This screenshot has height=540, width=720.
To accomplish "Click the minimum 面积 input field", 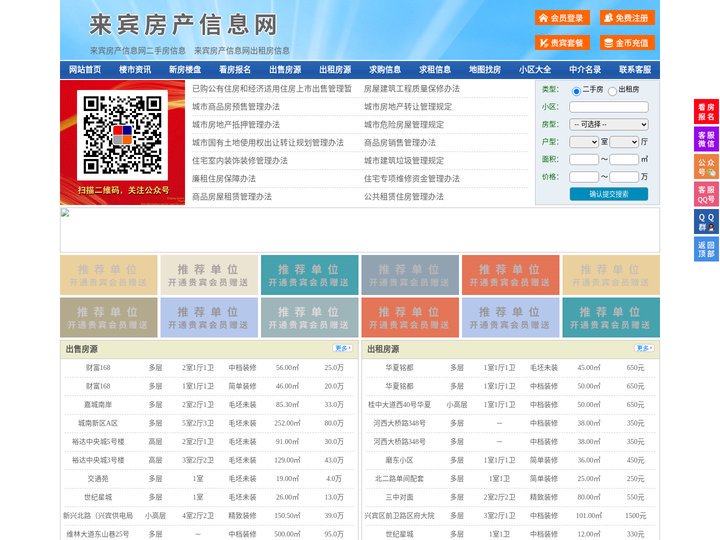I will pyautogui.click(x=584, y=159).
